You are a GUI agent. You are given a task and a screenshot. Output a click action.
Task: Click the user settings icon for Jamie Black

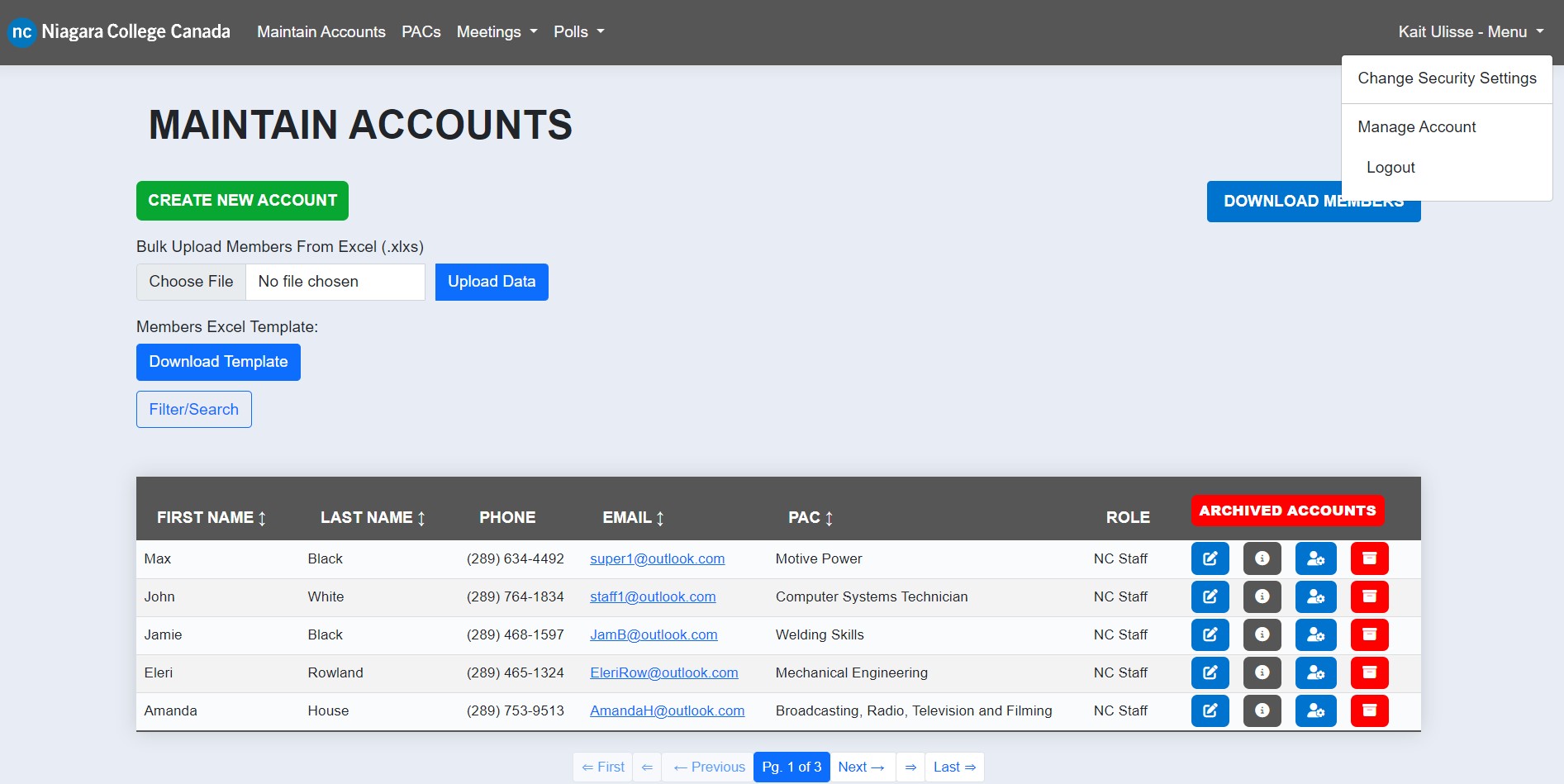pyautogui.click(x=1315, y=634)
